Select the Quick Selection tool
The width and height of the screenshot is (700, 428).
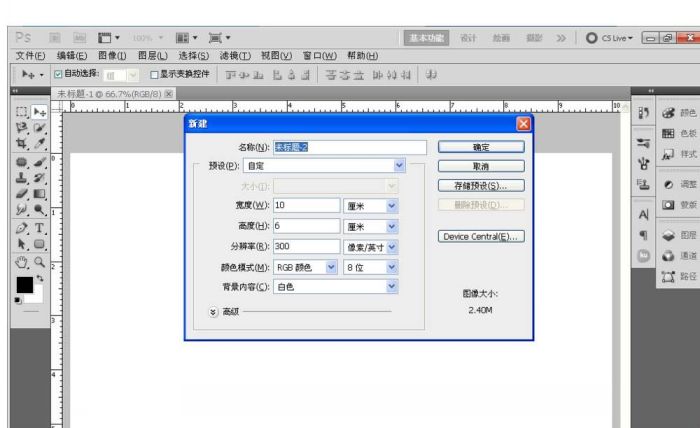coord(39,128)
